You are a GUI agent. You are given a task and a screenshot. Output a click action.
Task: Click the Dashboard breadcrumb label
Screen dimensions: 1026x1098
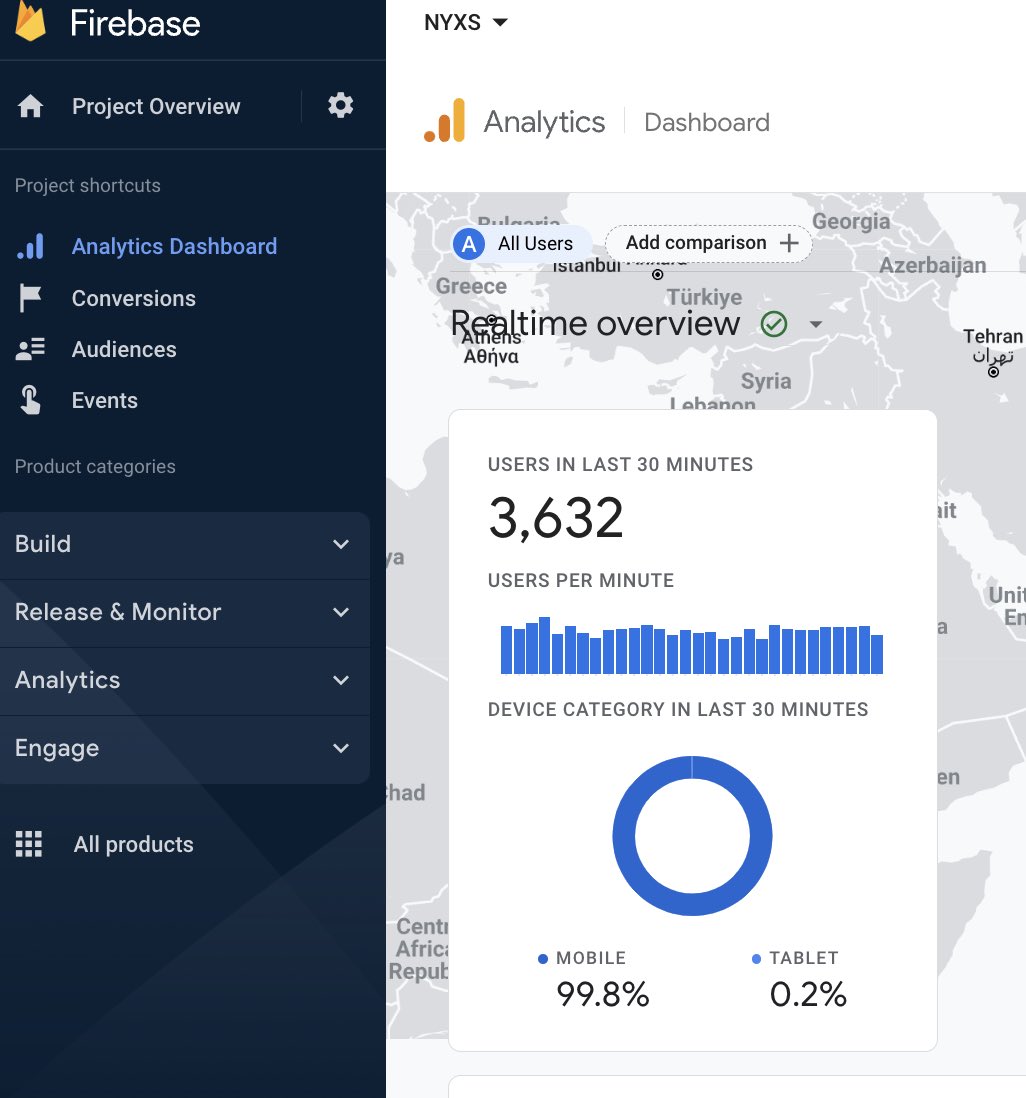[x=707, y=123]
